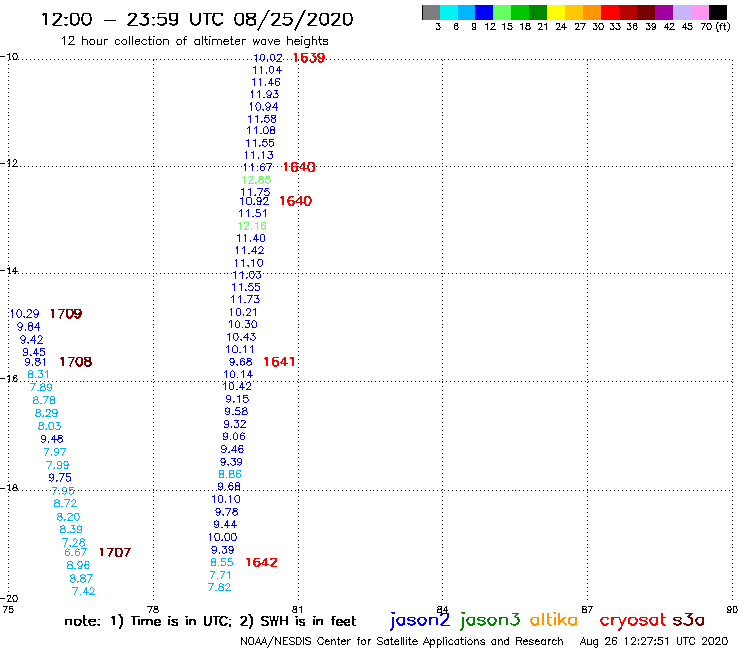
Task: Click the 7.82 wave height value
Action: [x=219, y=587]
